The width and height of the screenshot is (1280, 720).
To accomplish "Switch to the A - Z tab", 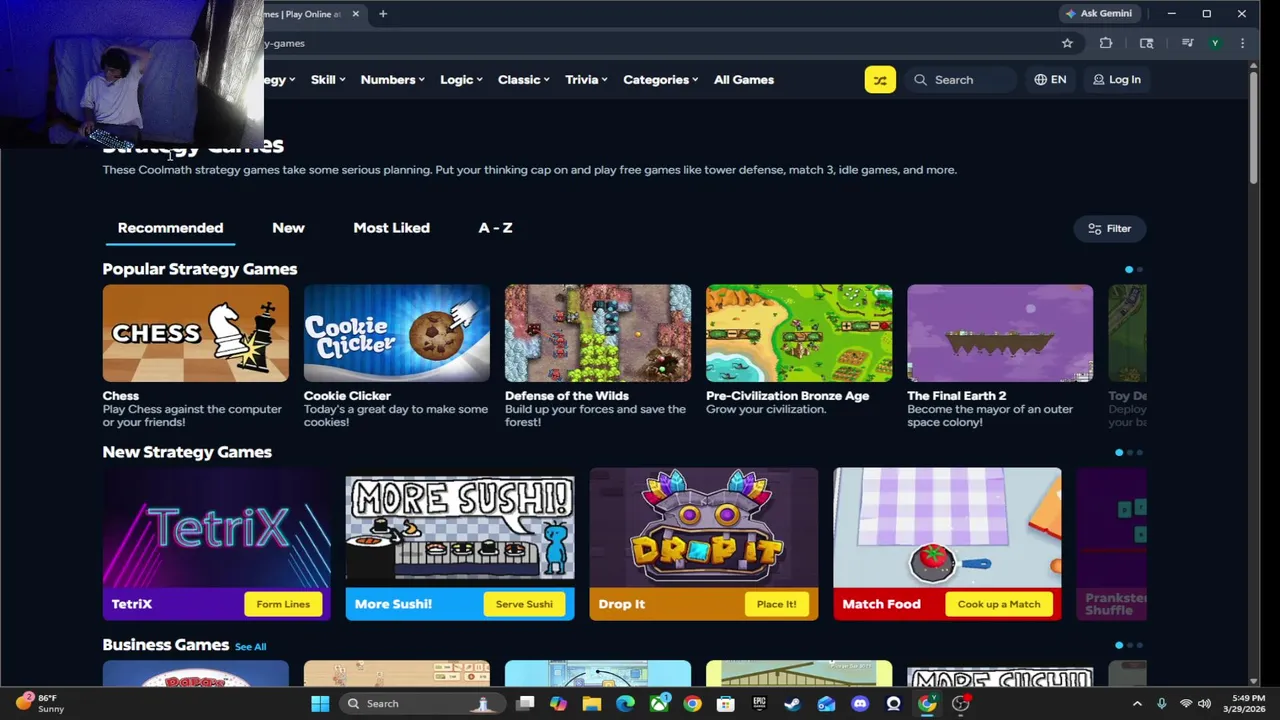I will click(495, 228).
